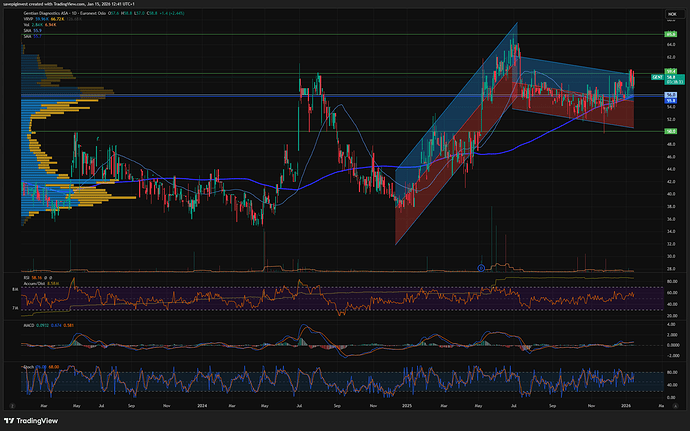Image resolution: width=690 pixels, height=431 pixels.
Task: Click the blue circular event marker on chart
Action: (481, 267)
